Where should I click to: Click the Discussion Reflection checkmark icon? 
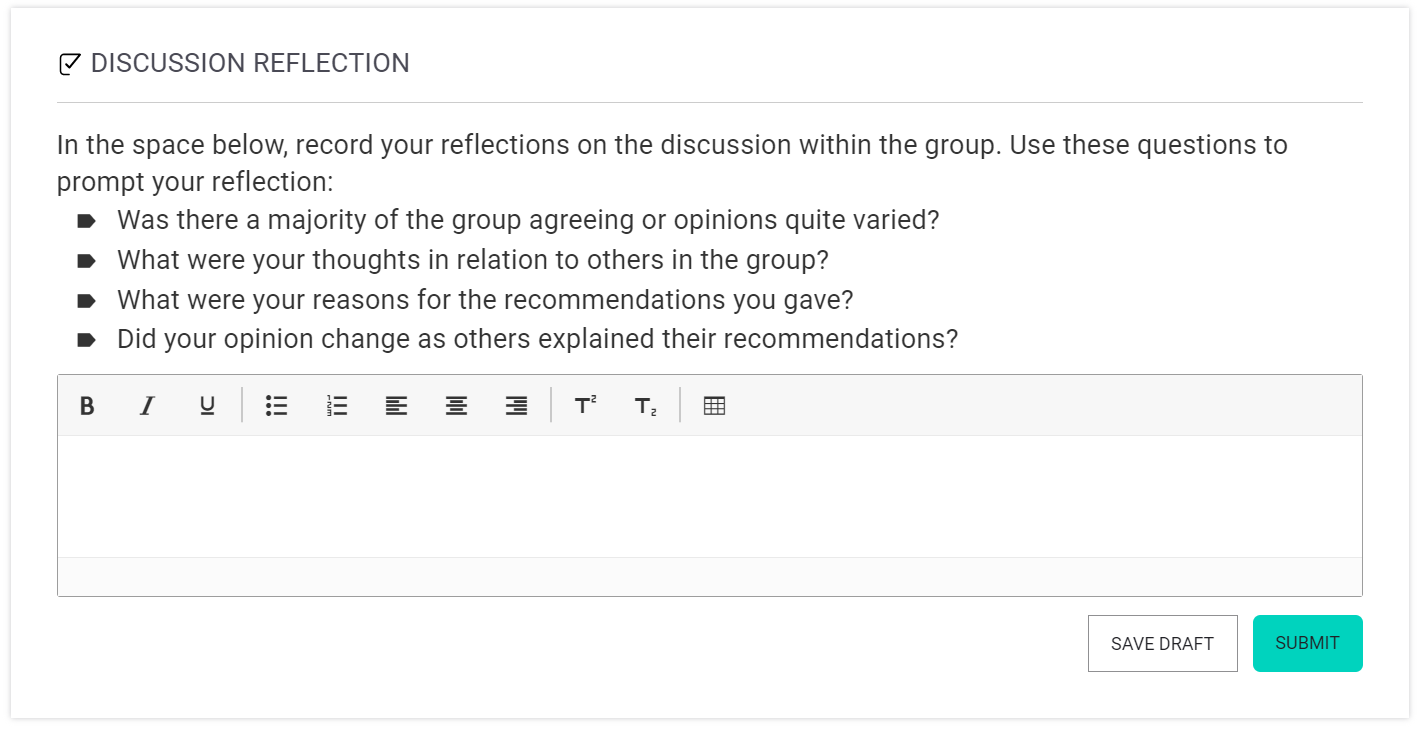pos(70,64)
